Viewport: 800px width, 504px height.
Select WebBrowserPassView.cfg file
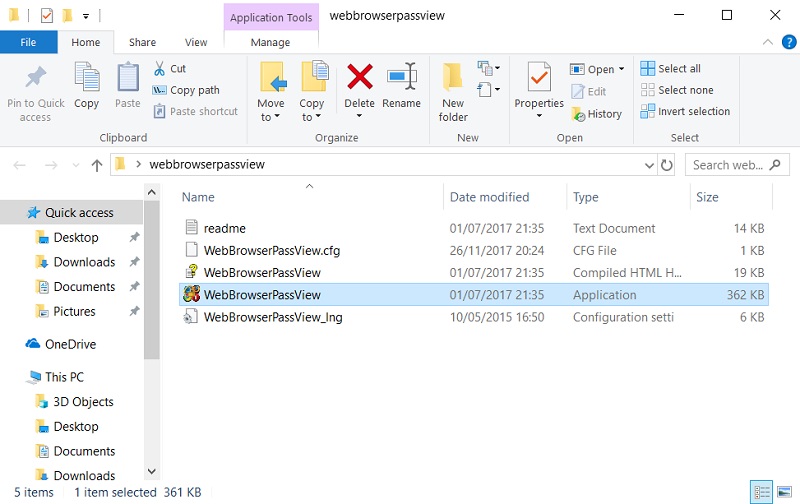(474, 250)
